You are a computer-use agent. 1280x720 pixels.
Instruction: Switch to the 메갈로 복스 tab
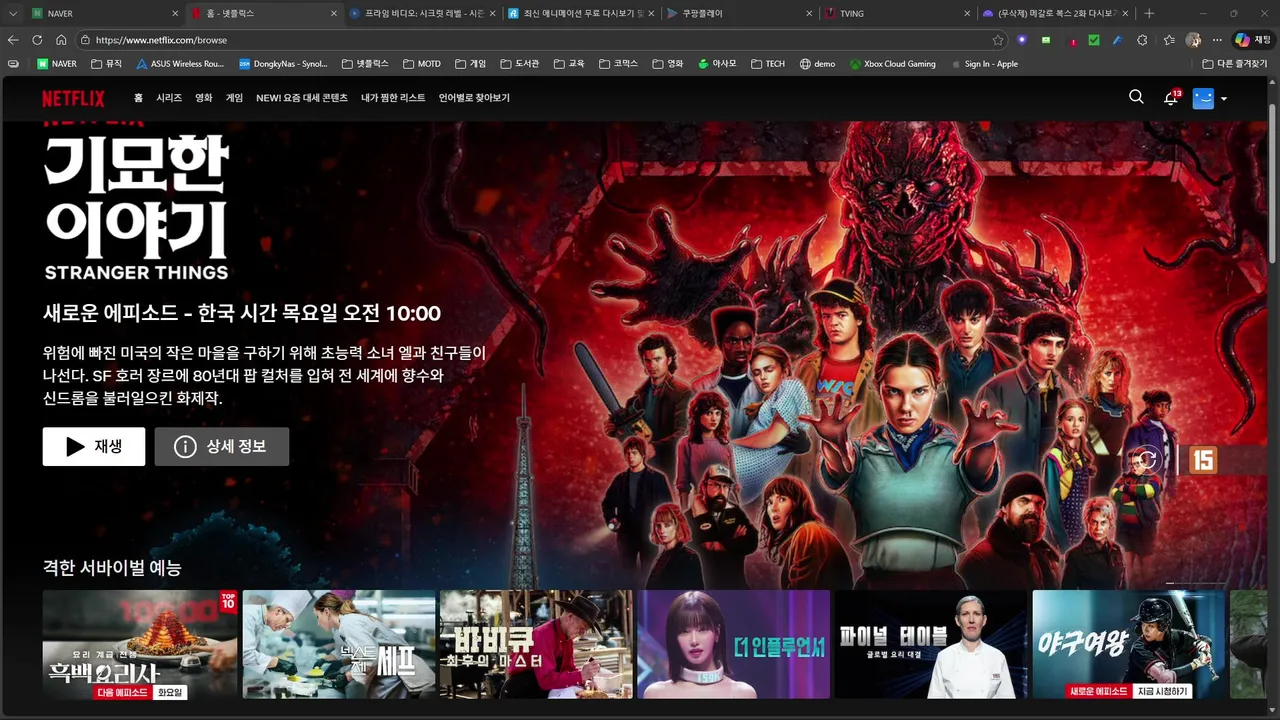pyautogui.click(x=1055, y=13)
